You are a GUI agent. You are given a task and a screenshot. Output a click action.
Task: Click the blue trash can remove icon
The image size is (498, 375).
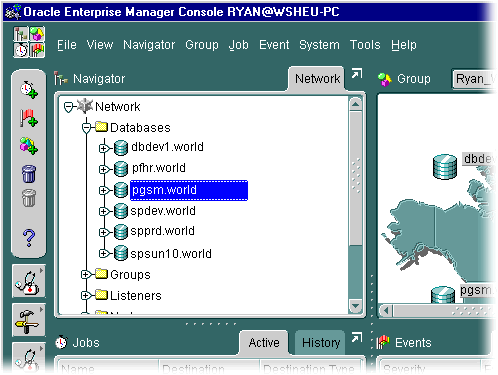click(29, 174)
